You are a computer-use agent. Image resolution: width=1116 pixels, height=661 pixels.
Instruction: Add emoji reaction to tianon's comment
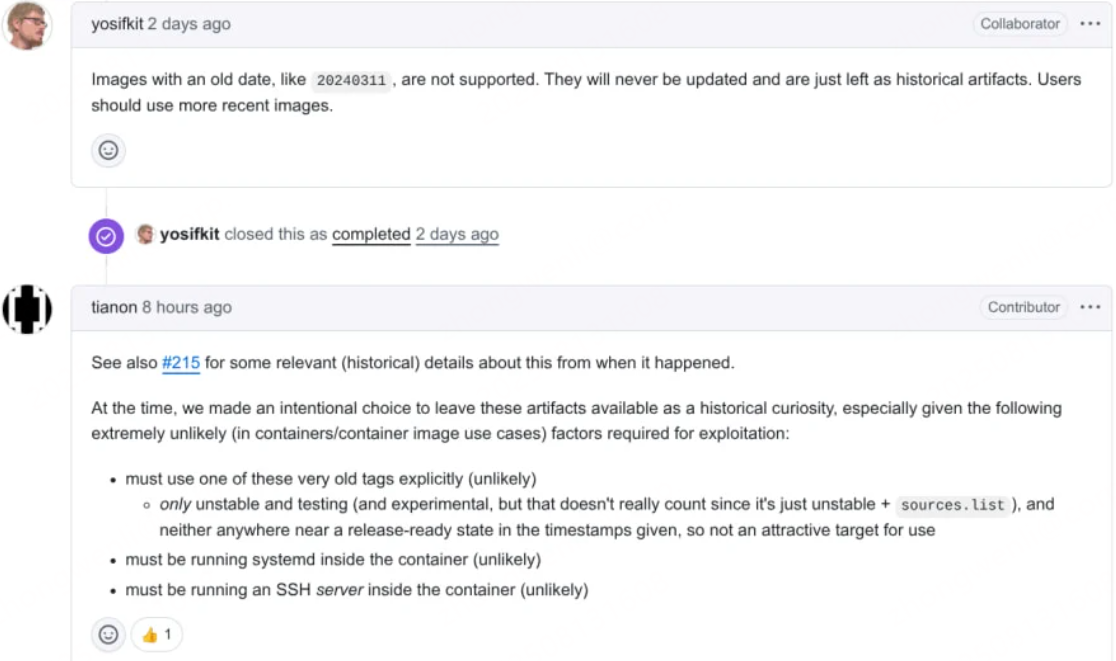(x=108, y=635)
